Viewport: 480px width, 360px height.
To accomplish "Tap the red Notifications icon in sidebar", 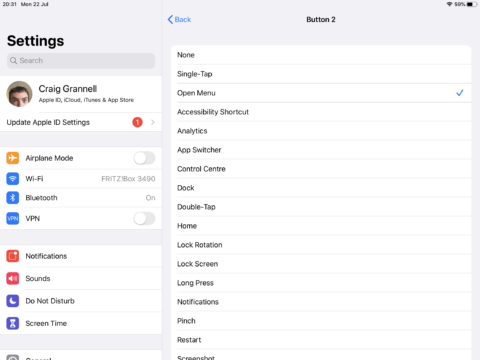I will 13,256.
